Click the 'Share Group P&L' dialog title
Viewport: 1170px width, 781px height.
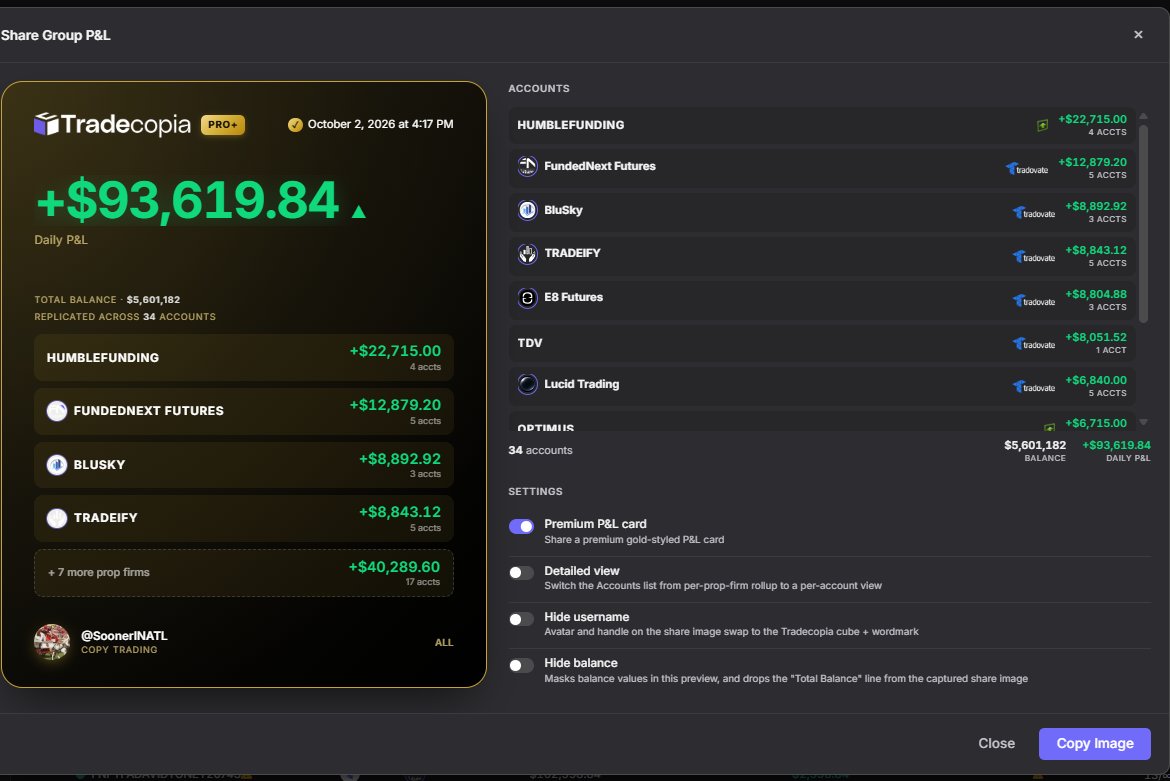(x=55, y=35)
